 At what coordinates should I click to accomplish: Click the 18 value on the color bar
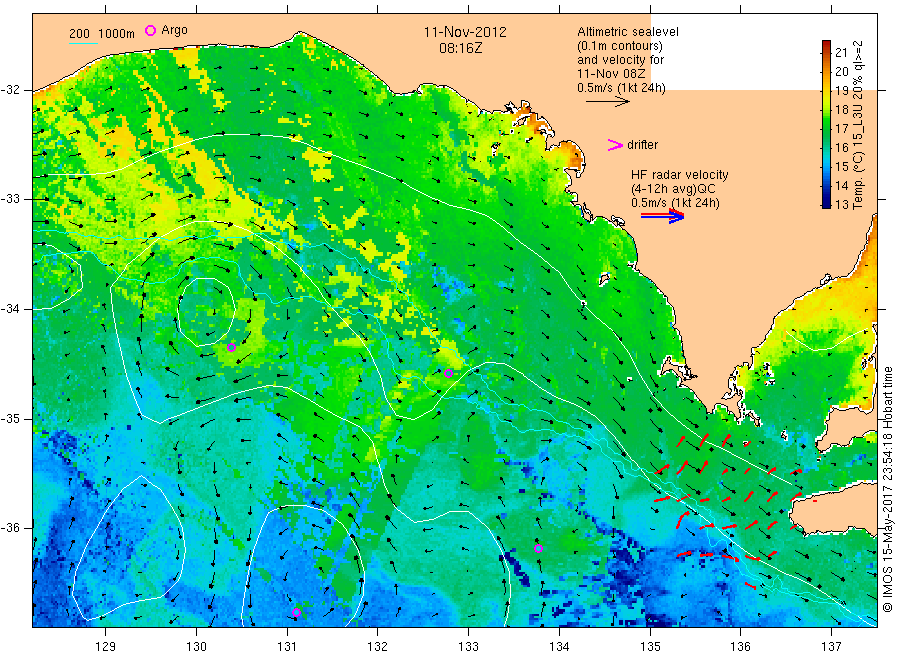[841, 110]
